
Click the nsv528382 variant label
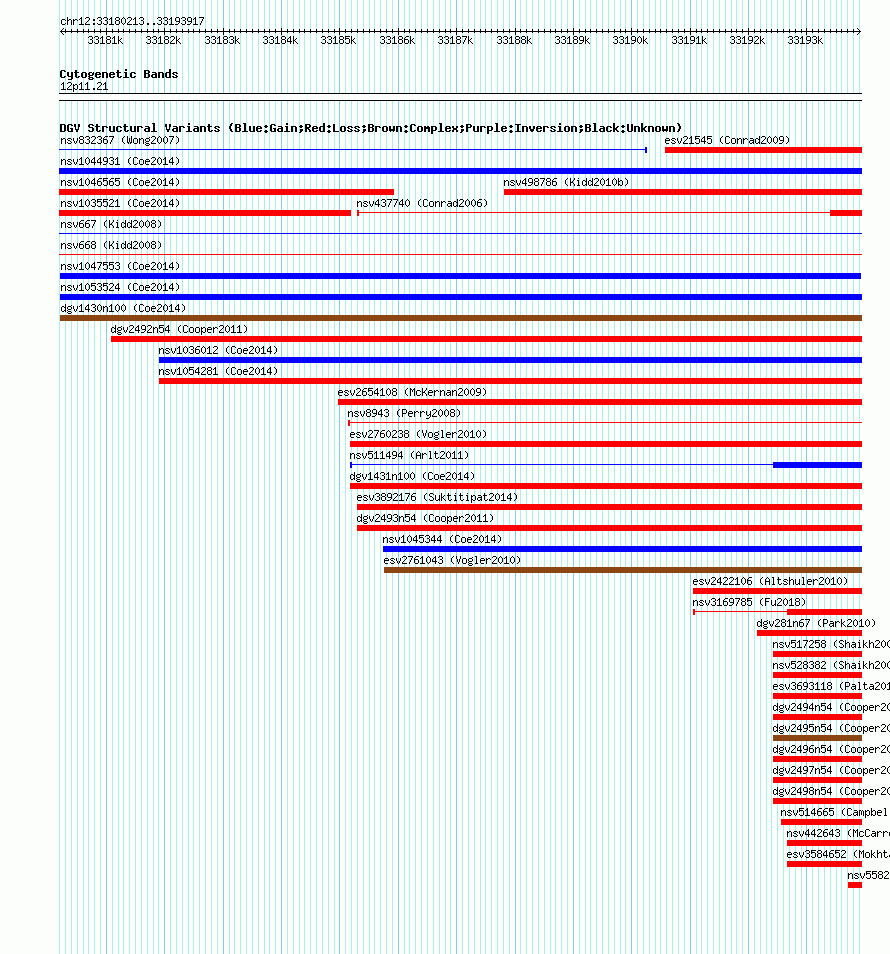[831, 665]
